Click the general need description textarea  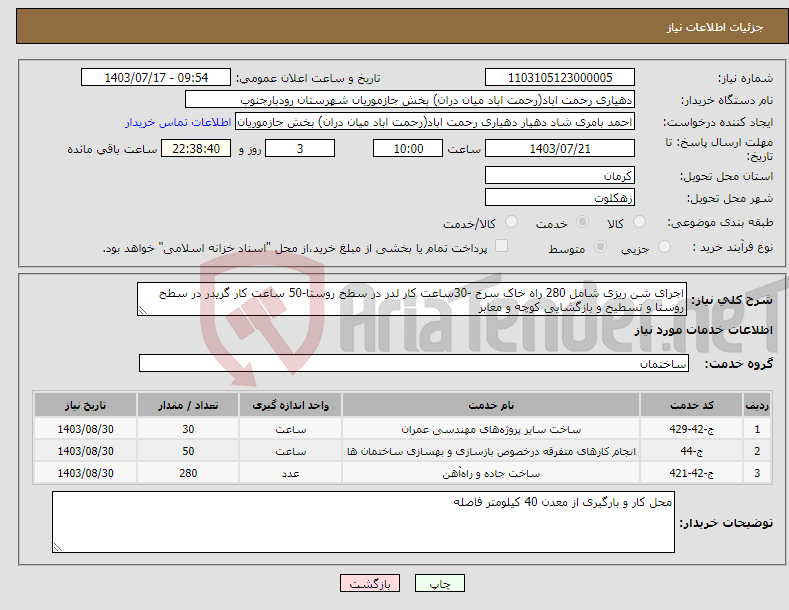click(412, 299)
